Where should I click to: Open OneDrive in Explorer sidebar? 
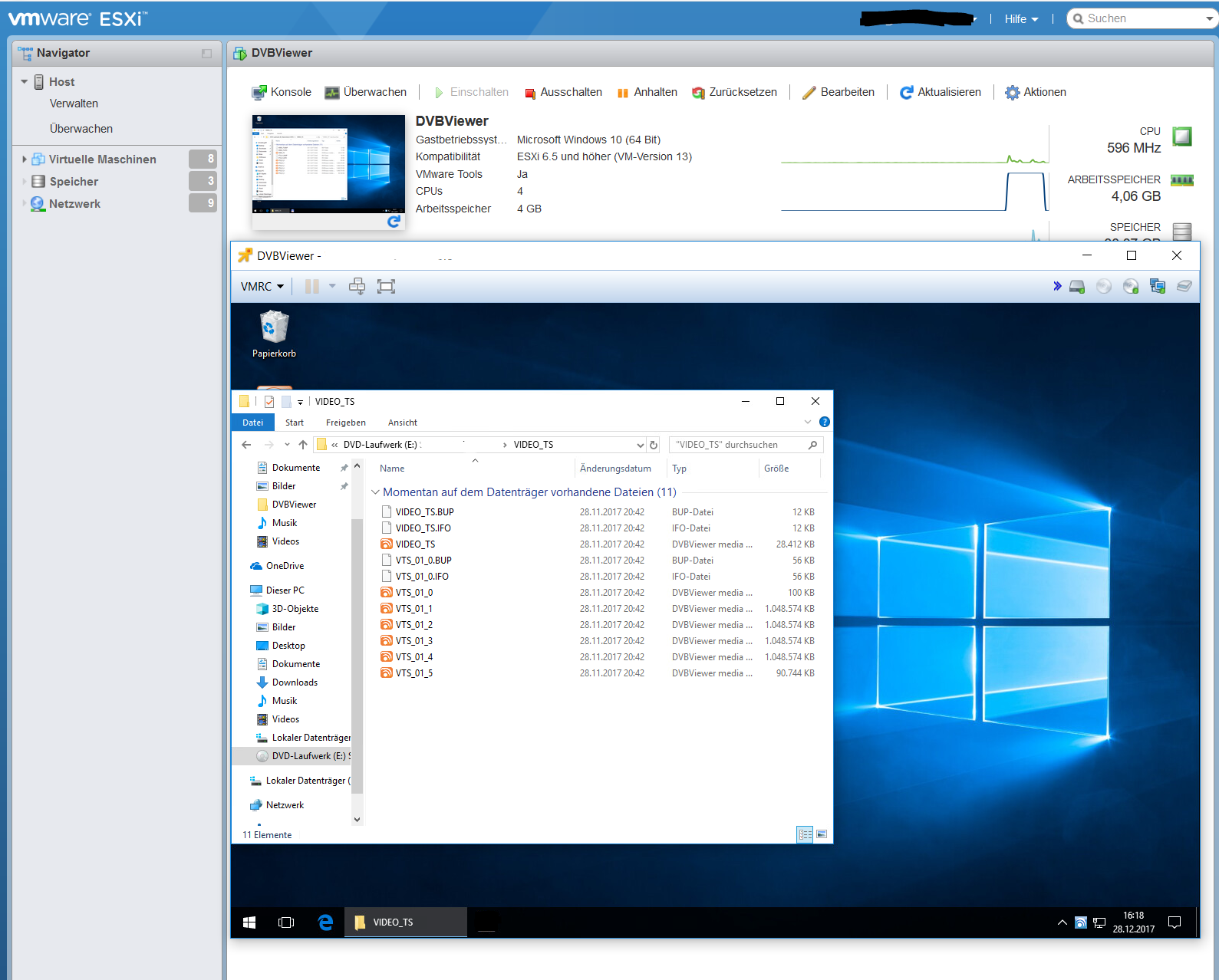pos(285,566)
